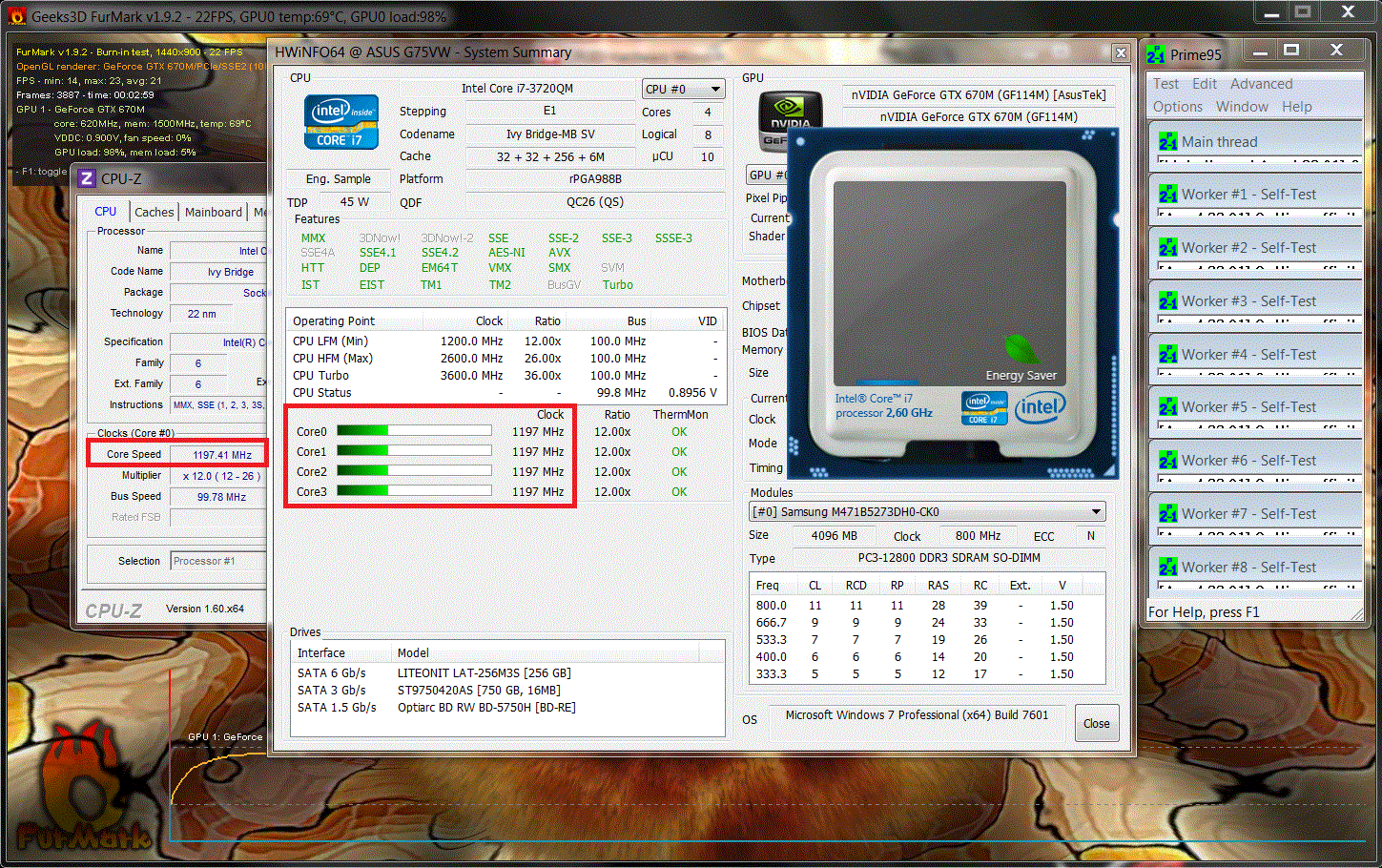Click the CPU HFM (Max) row
Screen dimensions: 1382x868
point(505,359)
